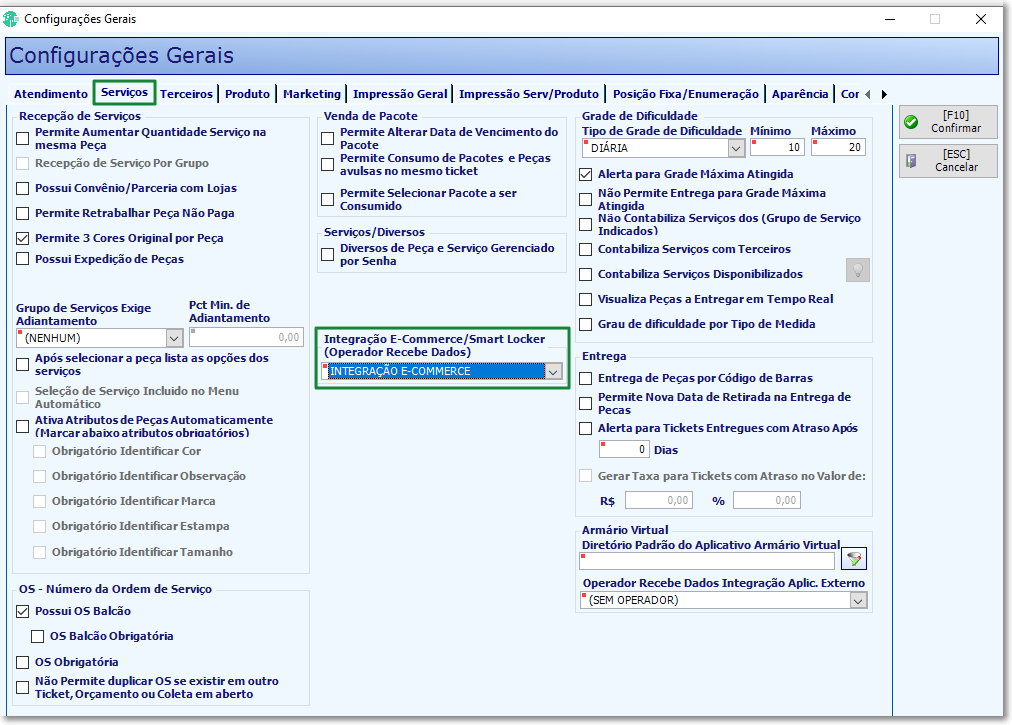Click the Cancelar door icon
The image size is (1012, 725).
911,160
